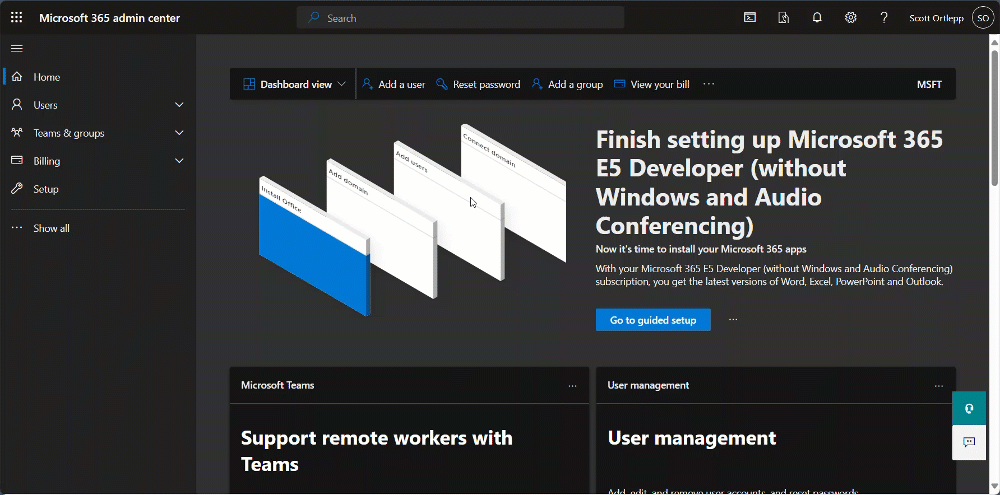This screenshot has width=1000, height=495.
Task: Open toolbar overflow more actions ellipsis
Action: point(709,84)
